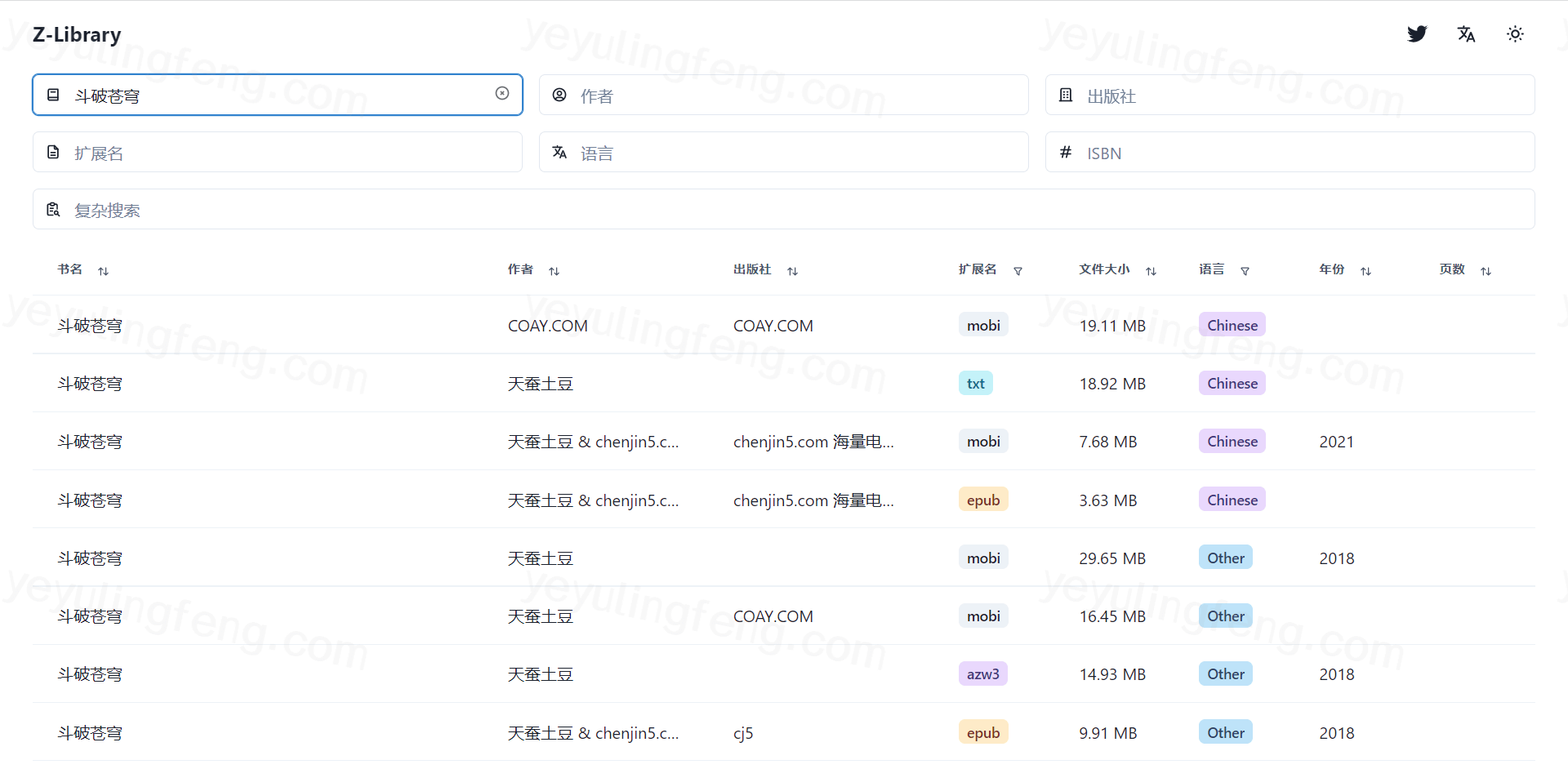Screen dimensions: 1568x769
Task: Click the publisher building icon
Action: click(x=1066, y=95)
